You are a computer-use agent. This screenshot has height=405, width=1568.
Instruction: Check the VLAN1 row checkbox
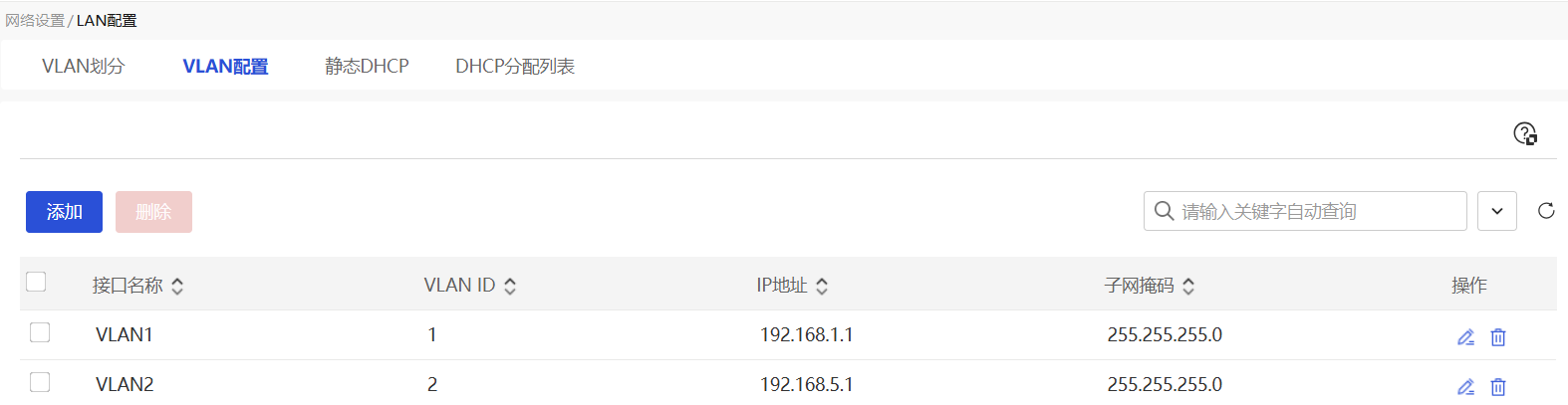40,332
